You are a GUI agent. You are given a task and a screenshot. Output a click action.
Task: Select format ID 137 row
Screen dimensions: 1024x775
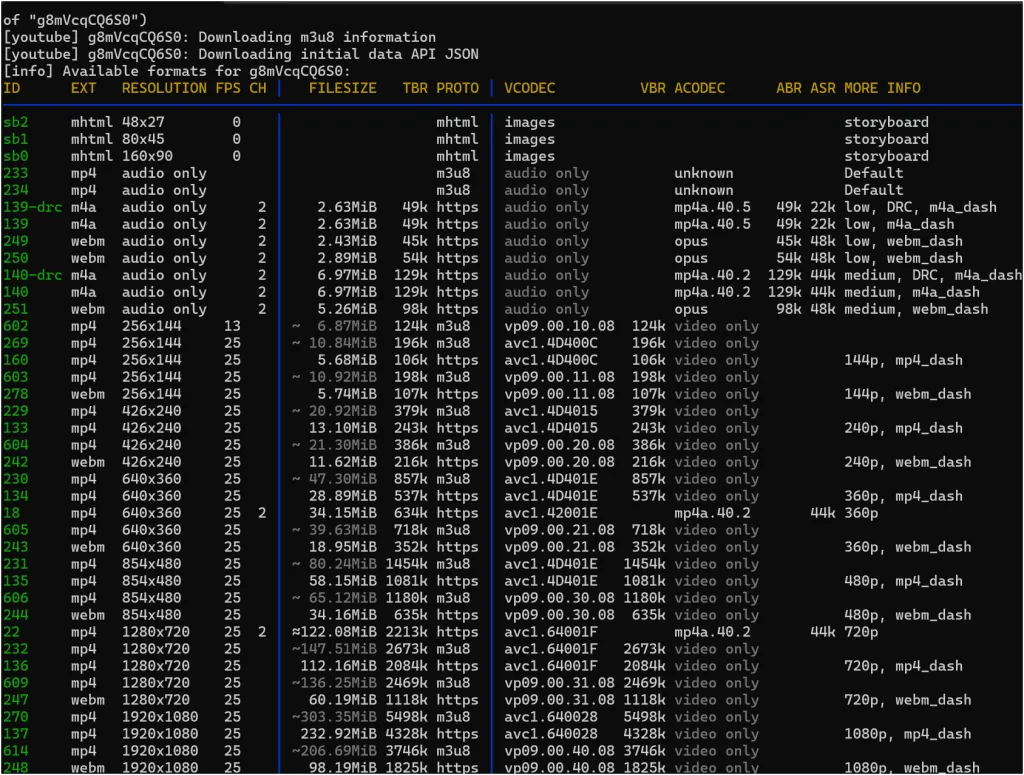tap(16, 734)
